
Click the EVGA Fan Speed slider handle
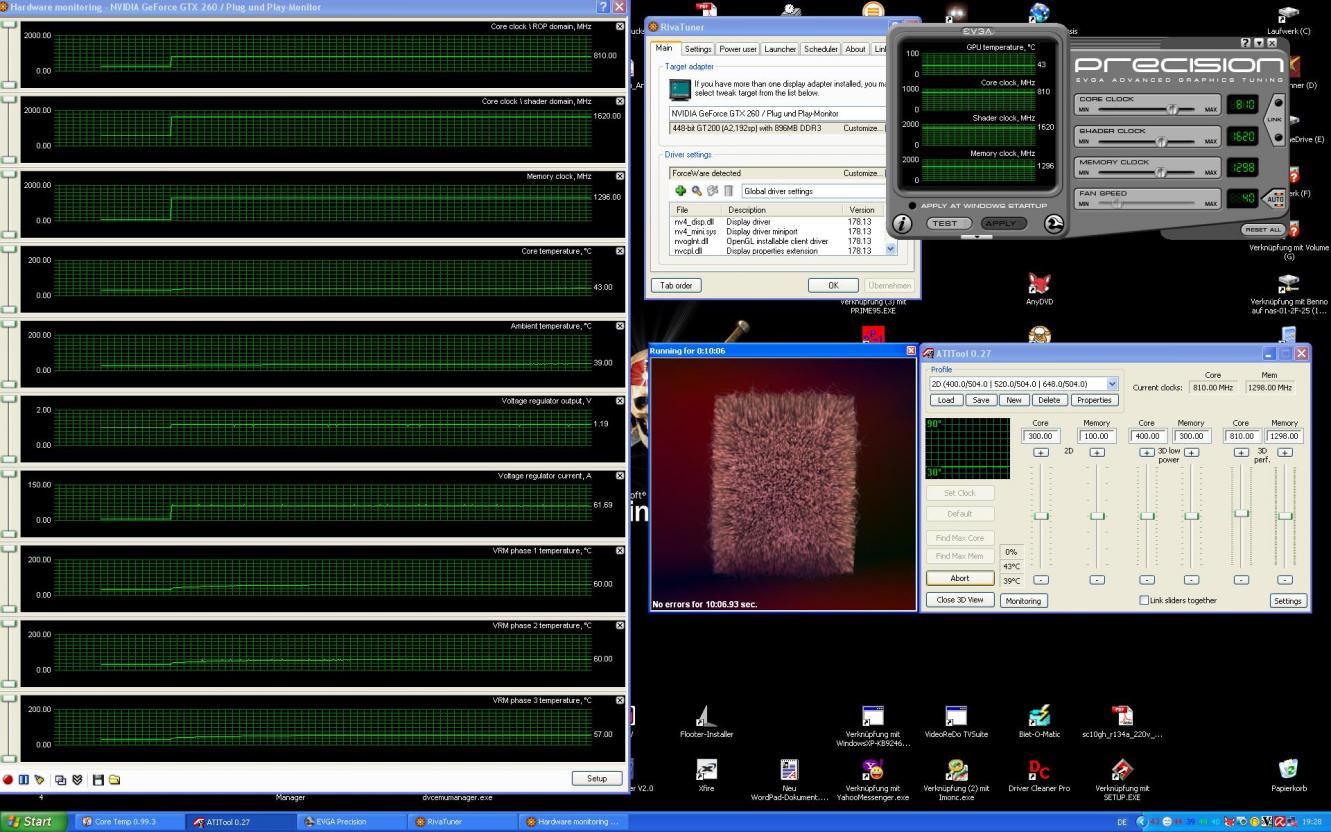(x=1117, y=203)
